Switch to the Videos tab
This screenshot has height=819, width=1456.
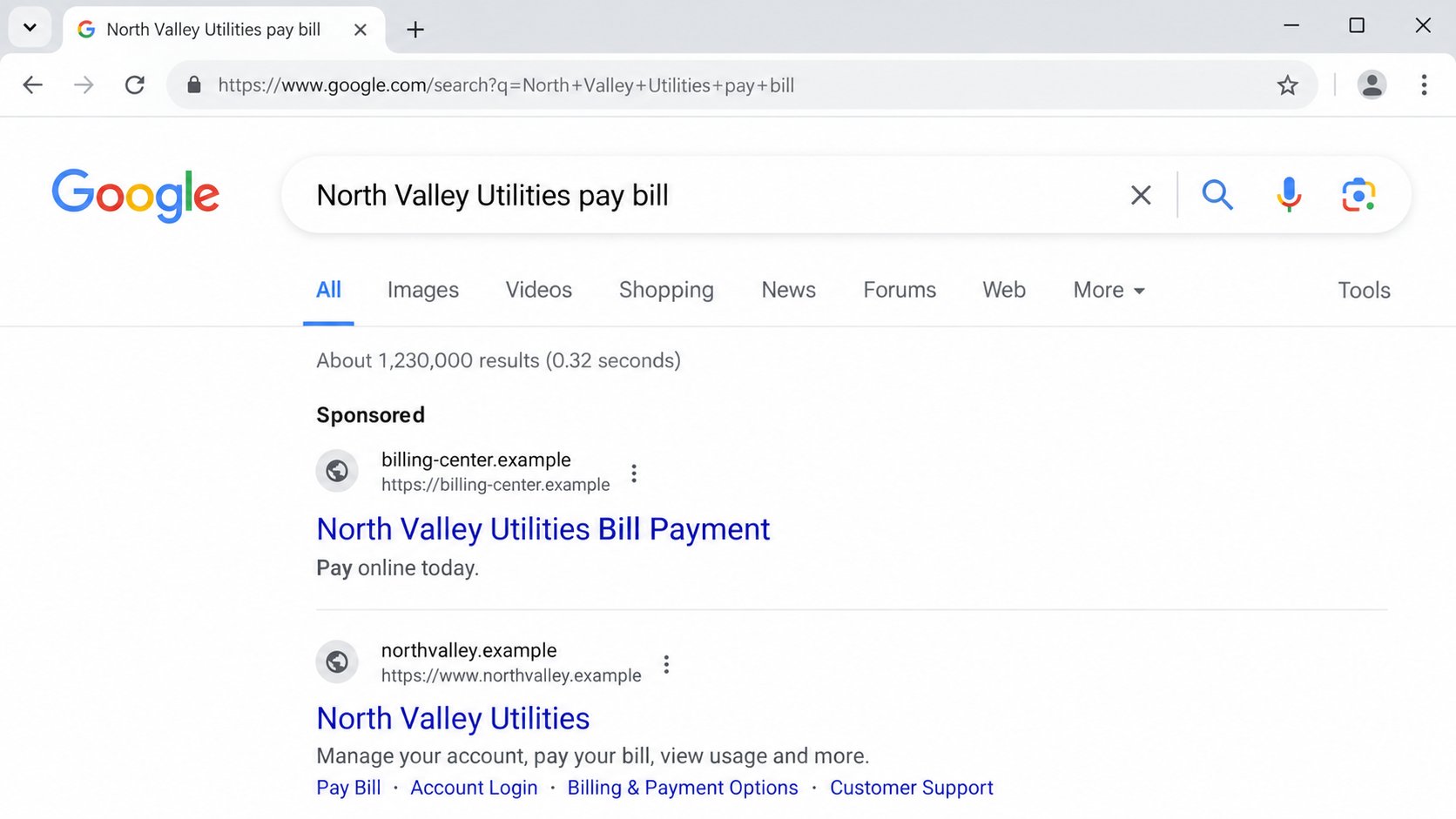point(539,290)
